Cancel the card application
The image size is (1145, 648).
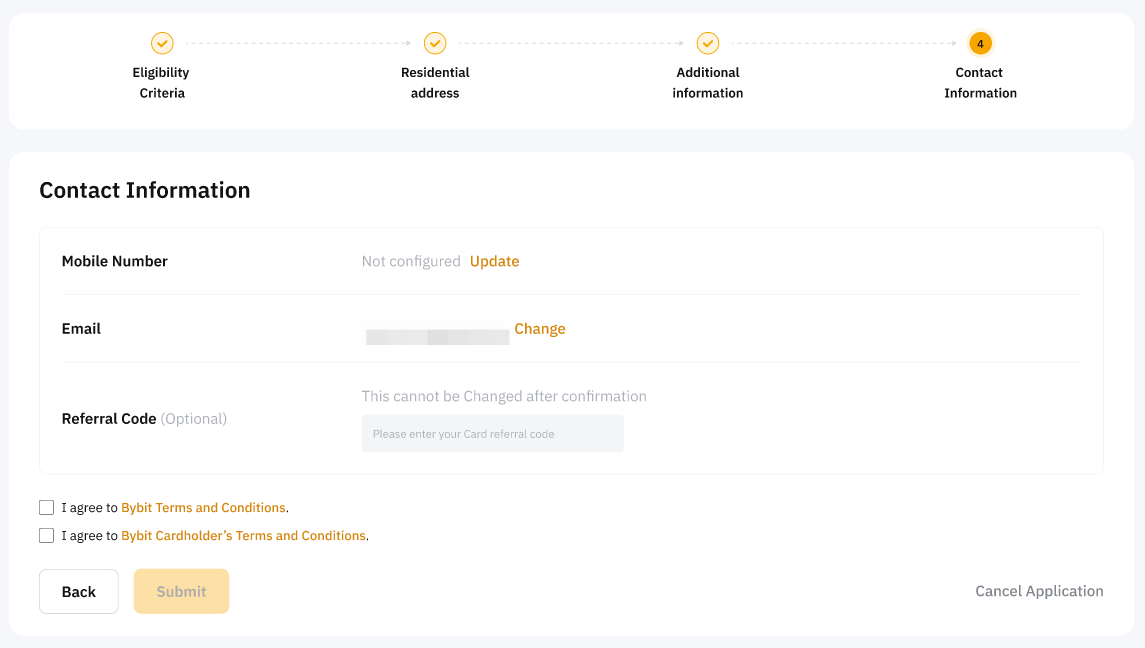(1039, 591)
